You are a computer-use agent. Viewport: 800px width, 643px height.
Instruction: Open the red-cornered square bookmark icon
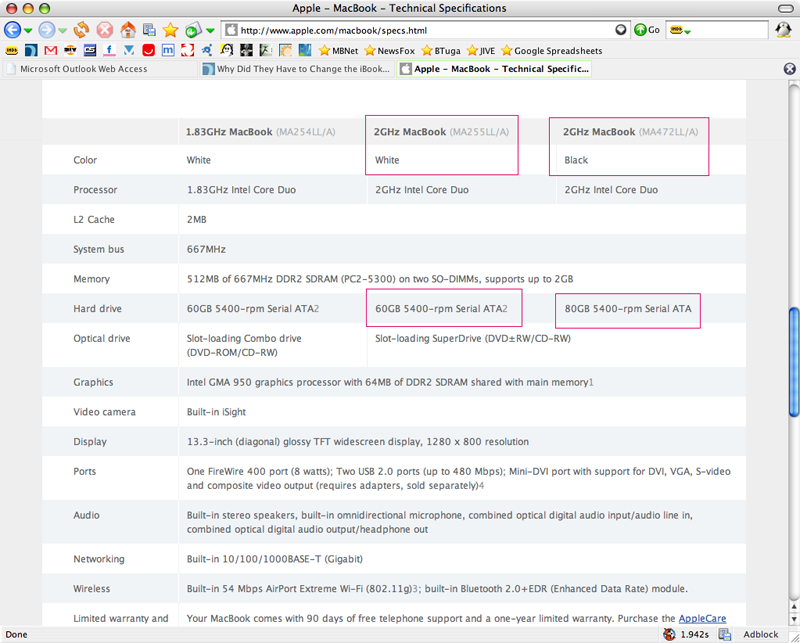(x=188, y=51)
